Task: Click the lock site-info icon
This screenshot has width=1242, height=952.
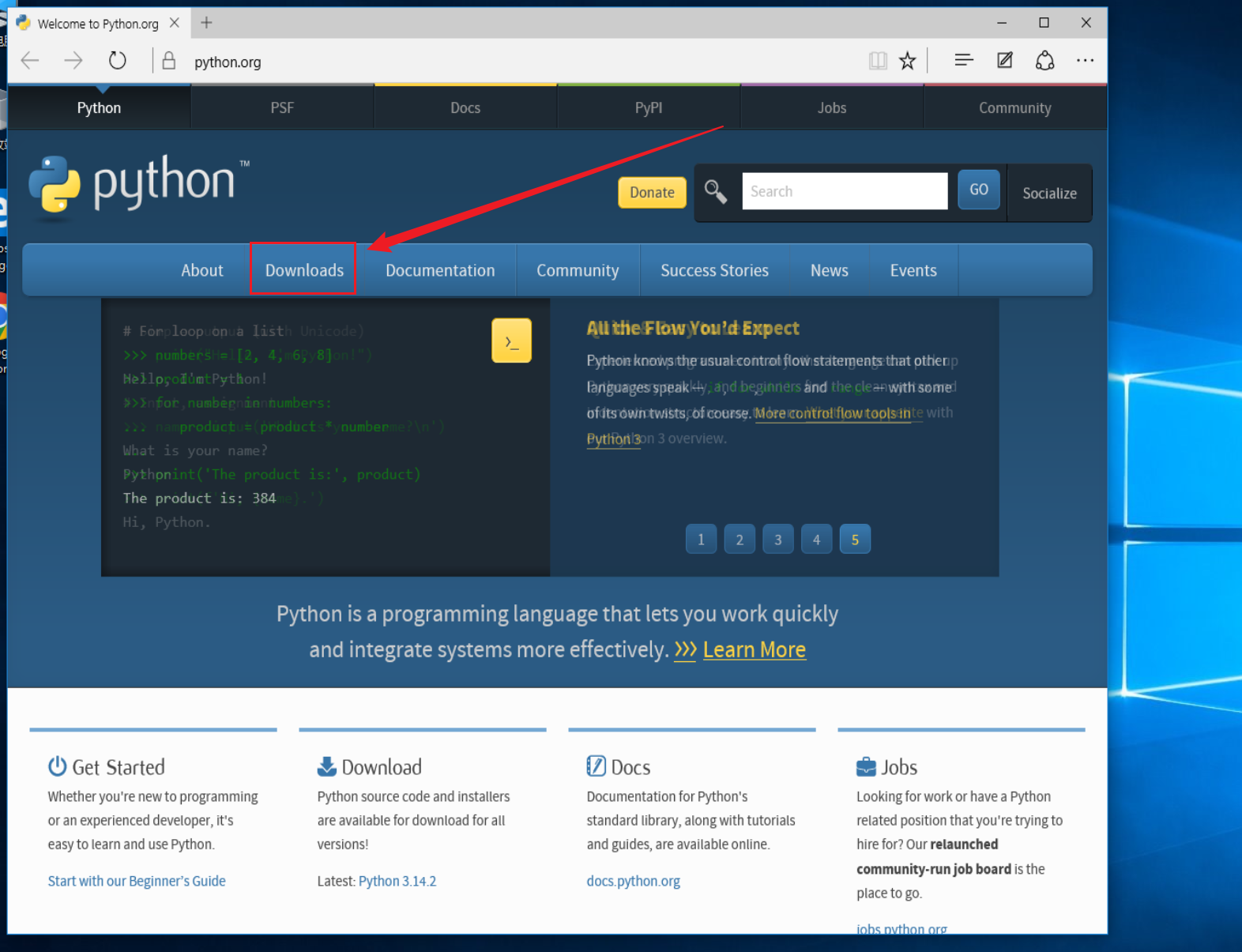Action: pyautogui.click(x=168, y=61)
